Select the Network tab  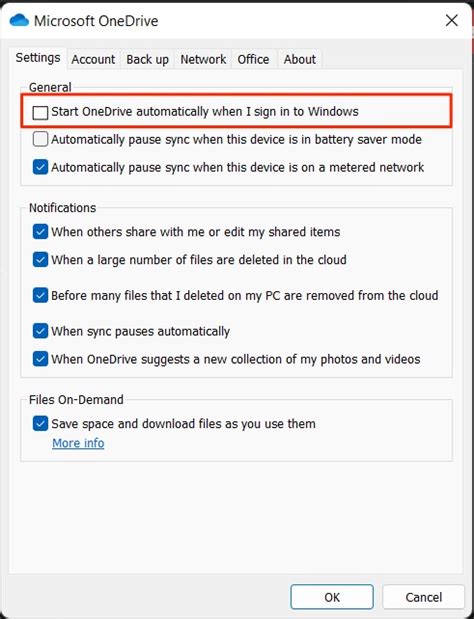pos(203,59)
